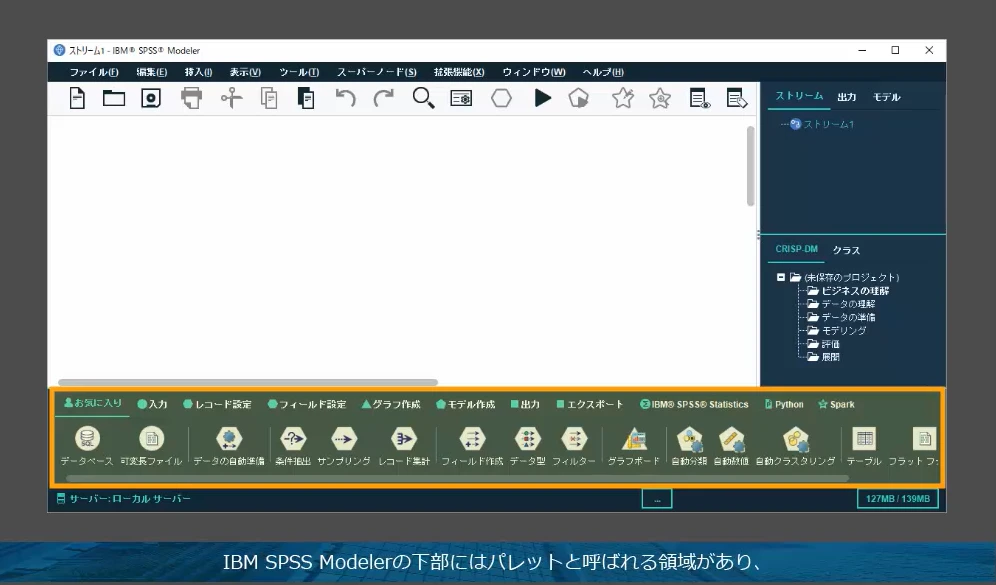
Task: Click the undo arrow in the toolbar
Action: point(348,98)
